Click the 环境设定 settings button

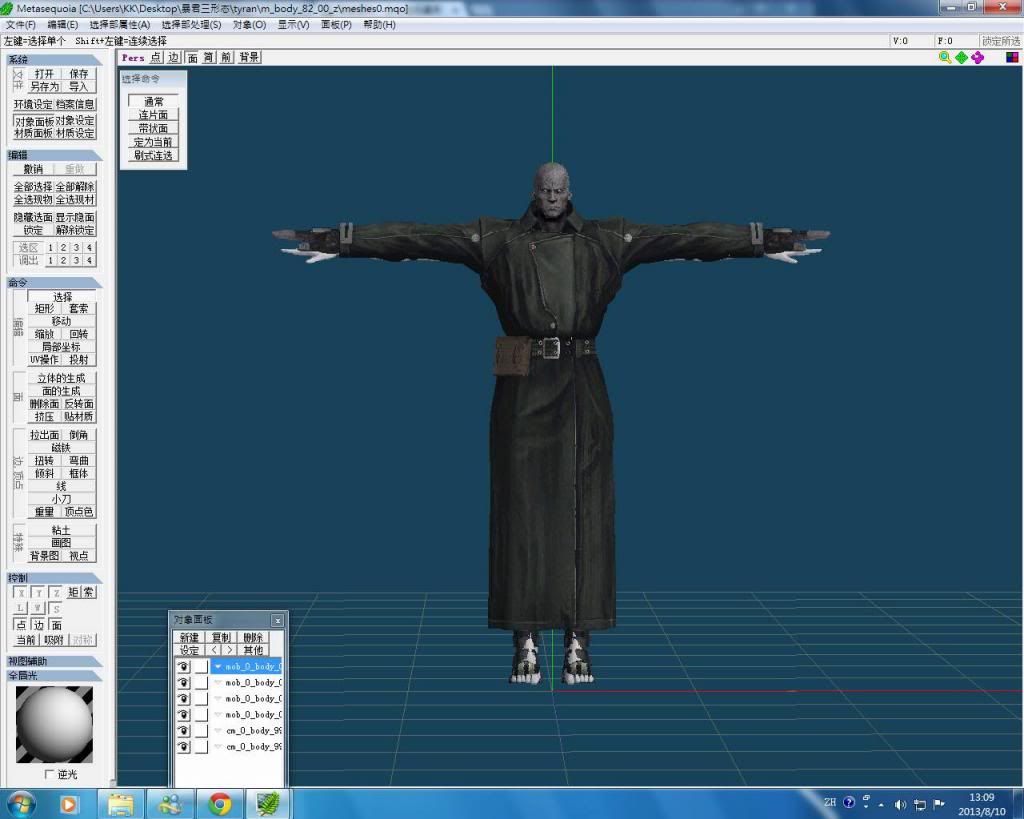point(33,104)
